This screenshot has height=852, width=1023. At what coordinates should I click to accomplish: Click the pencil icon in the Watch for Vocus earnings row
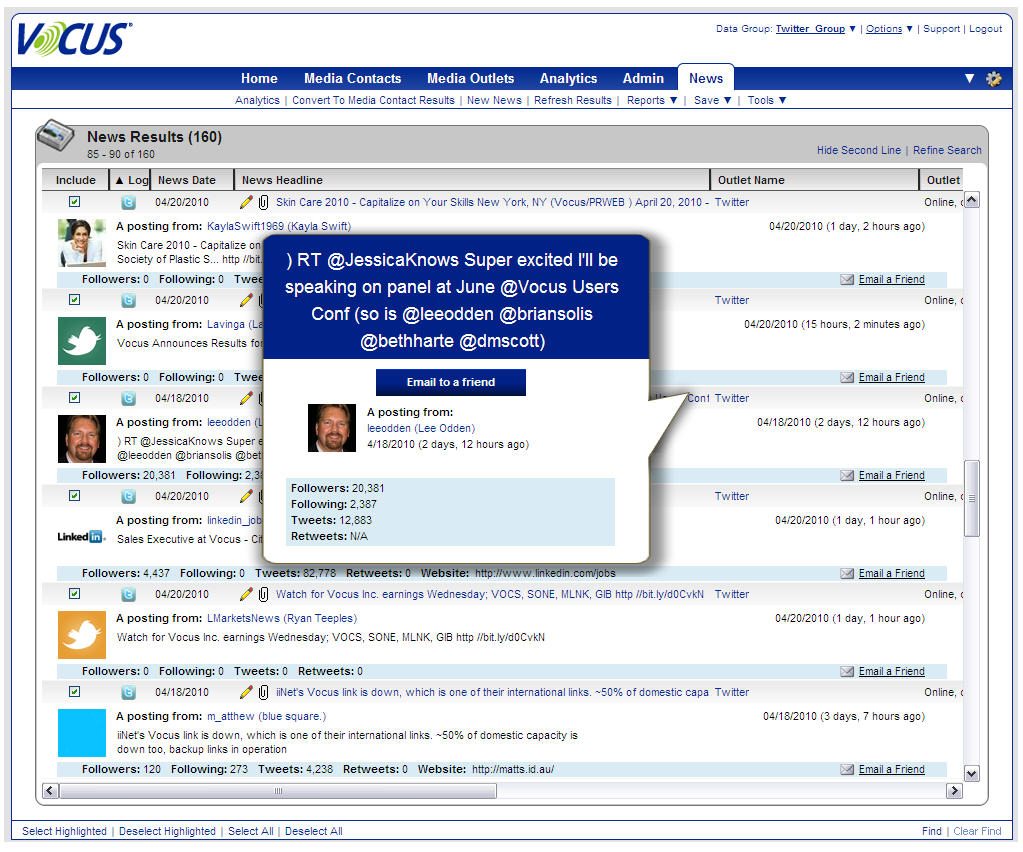pos(246,594)
